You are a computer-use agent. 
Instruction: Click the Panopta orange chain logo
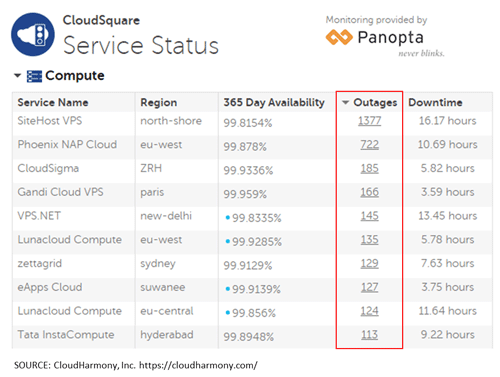(339, 37)
